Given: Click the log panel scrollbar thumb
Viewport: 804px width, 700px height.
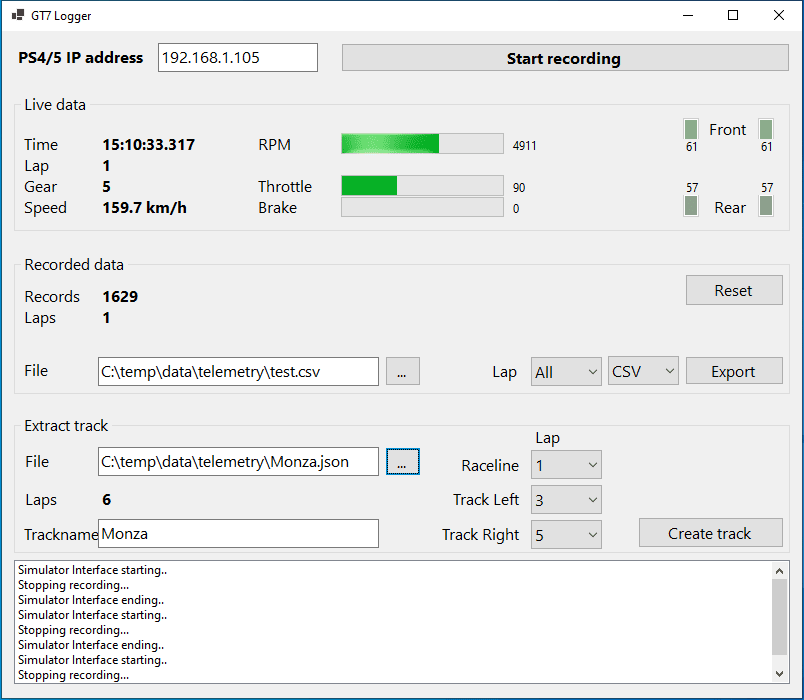Looking at the screenshot, I should pos(779,617).
